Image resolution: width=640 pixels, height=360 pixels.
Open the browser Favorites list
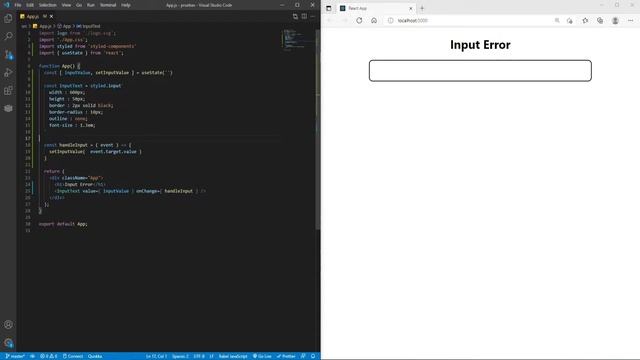click(585, 20)
